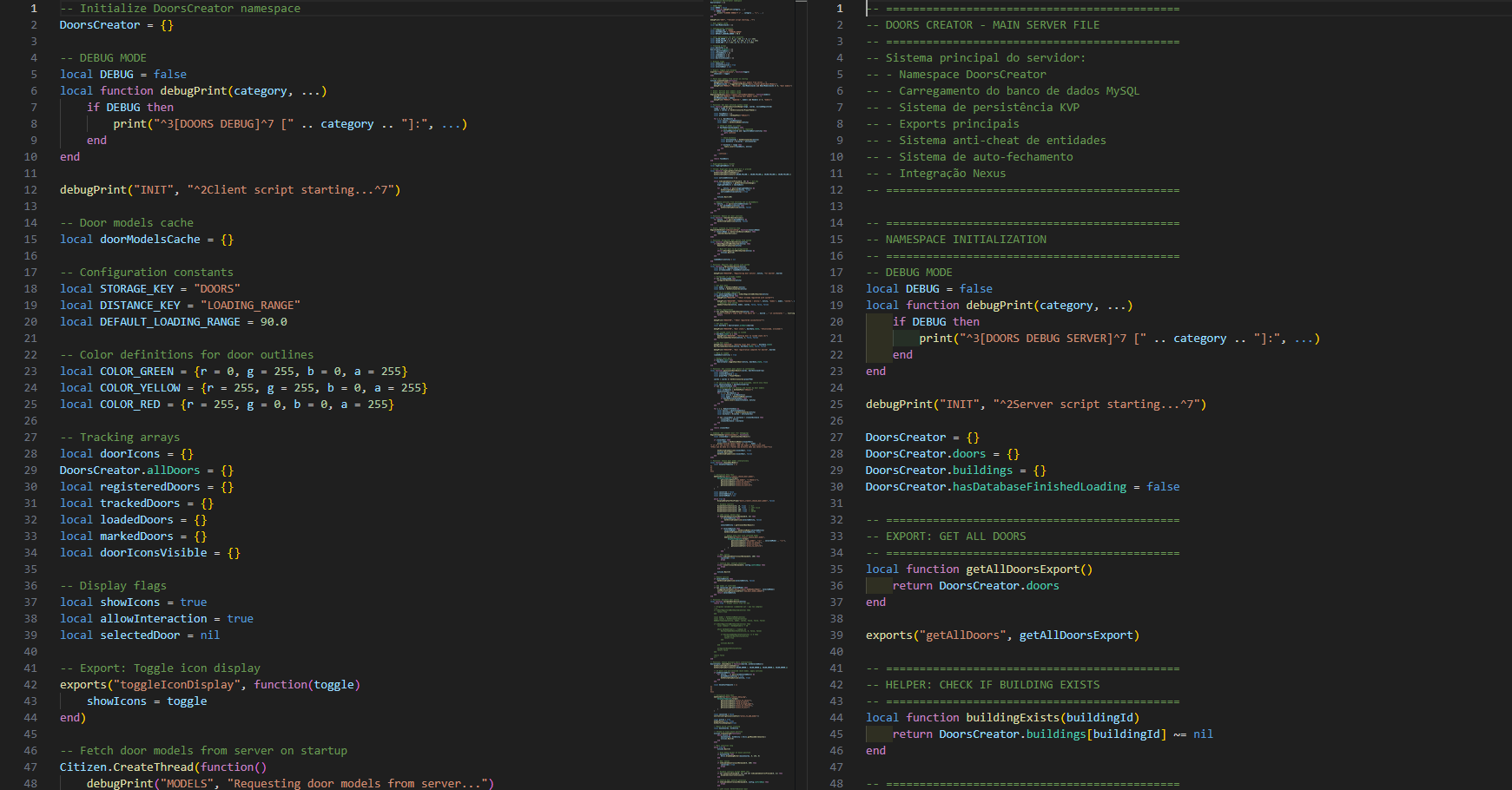Click 'Requesting door models from server' debugPrint line
Screen dimensions: 1512x790
click(290, 783)
